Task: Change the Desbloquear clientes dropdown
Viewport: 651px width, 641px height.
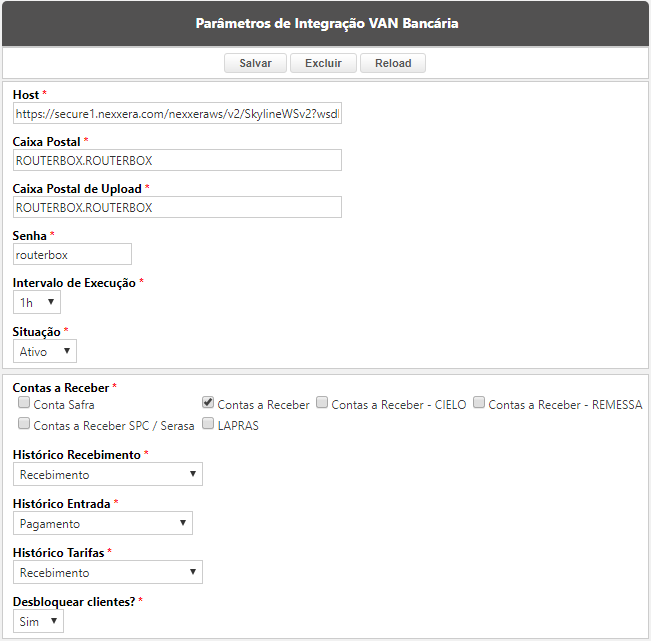Action: coord(38,621)
